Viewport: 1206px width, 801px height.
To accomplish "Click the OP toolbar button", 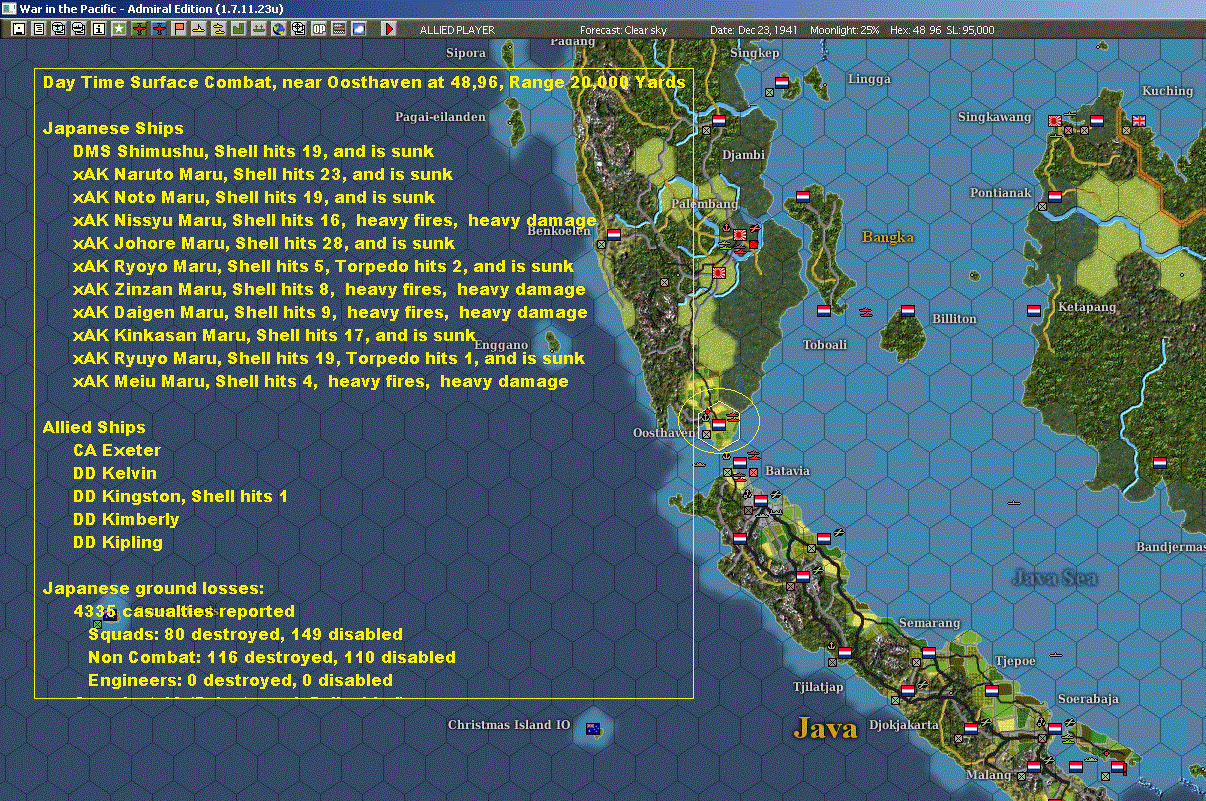I will tap(318, 30).
